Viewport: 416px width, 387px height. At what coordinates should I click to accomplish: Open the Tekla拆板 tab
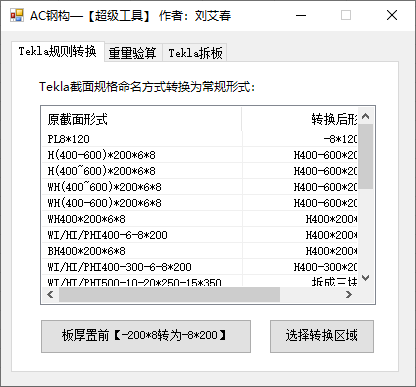195,53
